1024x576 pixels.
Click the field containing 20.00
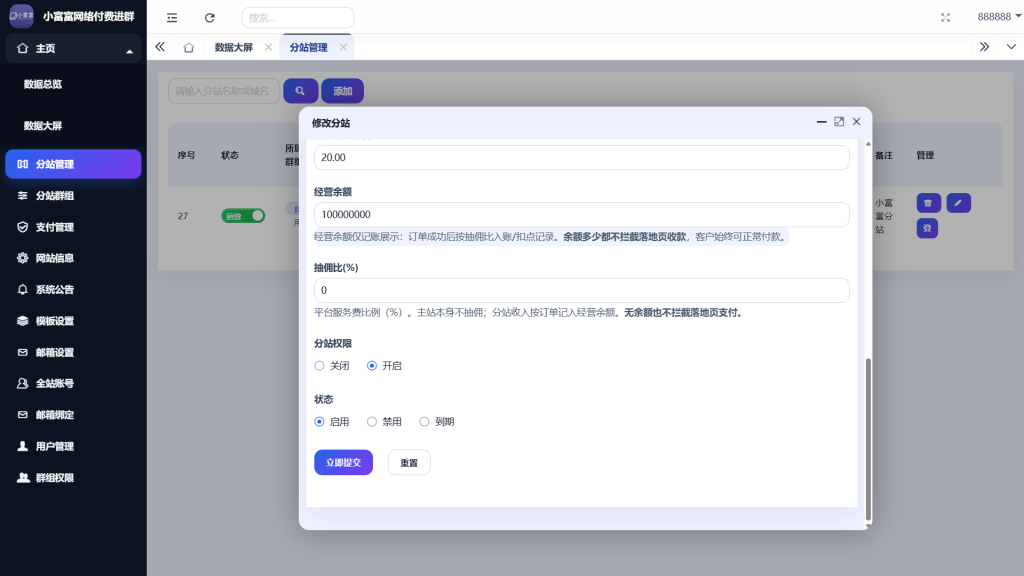pyautogui.click(x=581, y=157)
